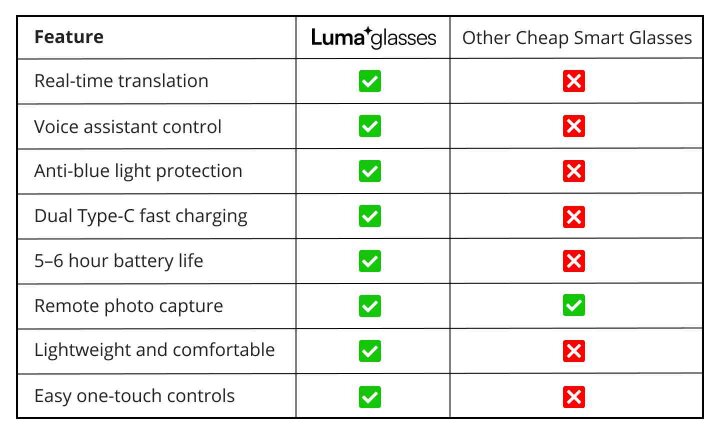Click Luma green check for Remote photo capture
This screenshot has width=720, height=435.
coord(370,306)
